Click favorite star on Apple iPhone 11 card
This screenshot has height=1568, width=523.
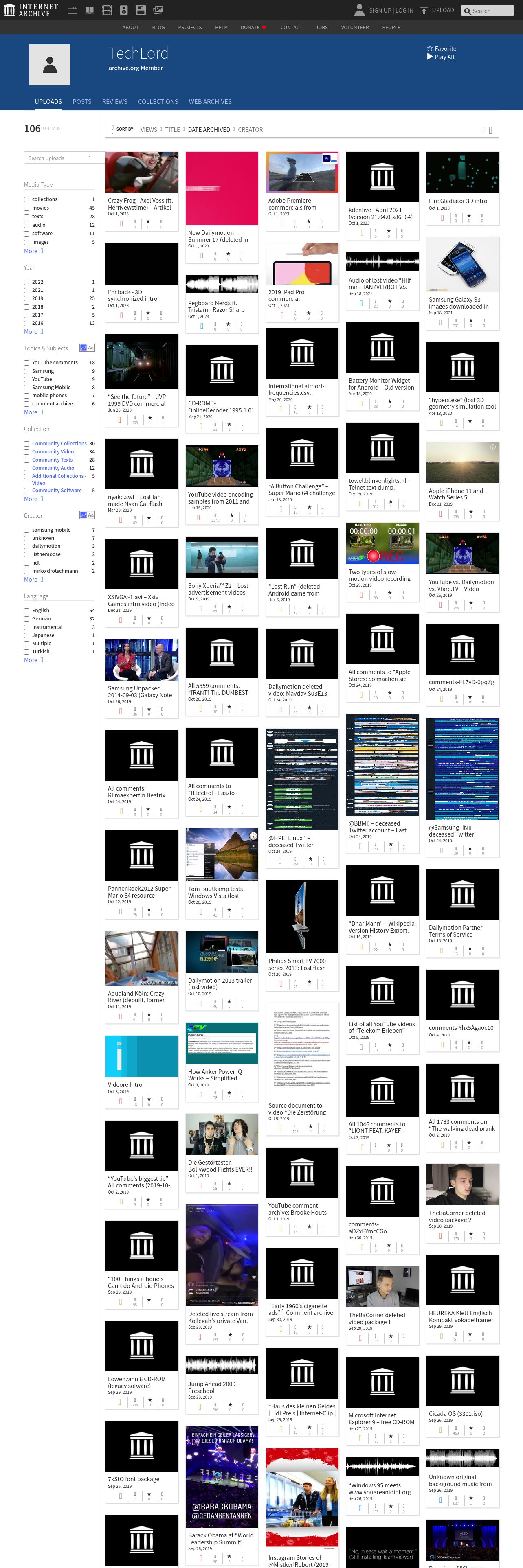tap(470, 512)
